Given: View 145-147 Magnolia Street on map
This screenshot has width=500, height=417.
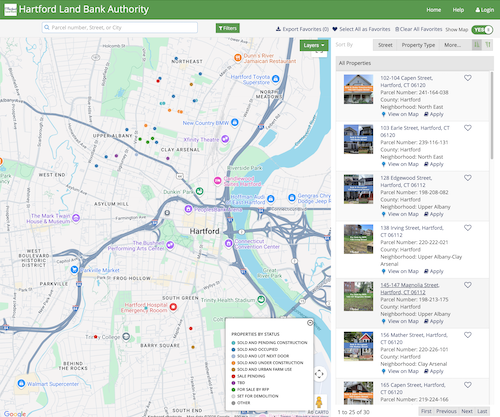Looking at the screenshot, I should pos(400,321).
